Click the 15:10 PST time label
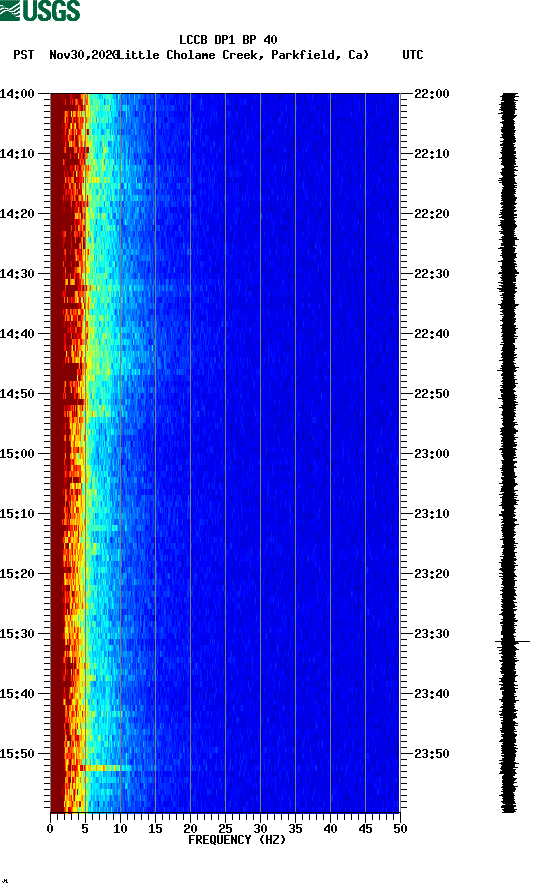552x892 pixels. click(17, 514)
